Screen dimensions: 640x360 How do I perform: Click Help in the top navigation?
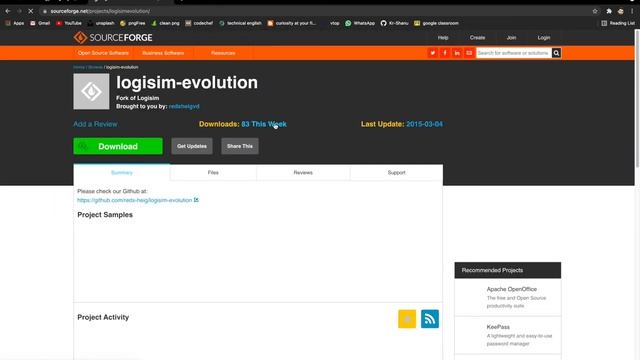[443, 38]
